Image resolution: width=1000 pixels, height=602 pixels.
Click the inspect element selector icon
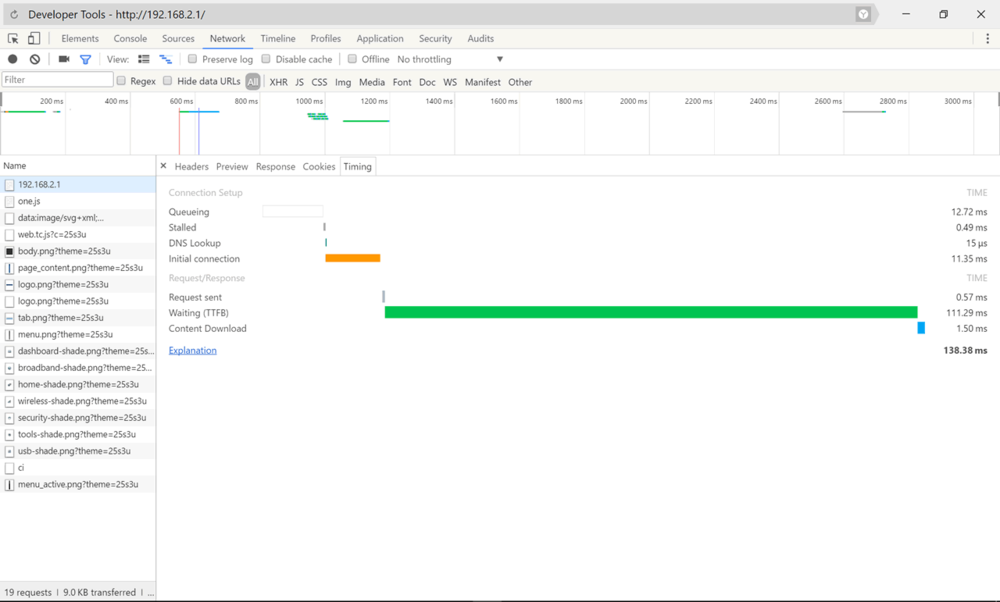click(x=13, y=39)
